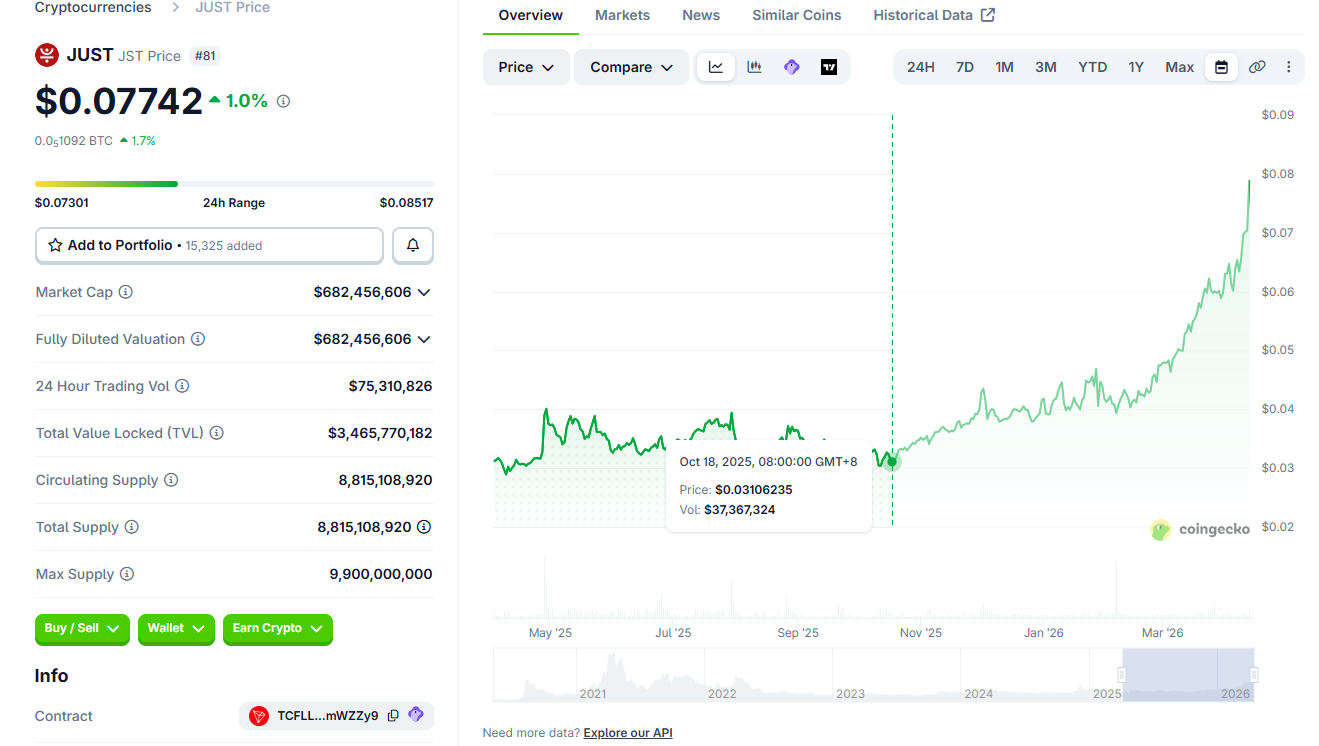This screenshot has width=1319, height=746.
Task: Open the Price dropdown above the chart
Action: [526, 67]
